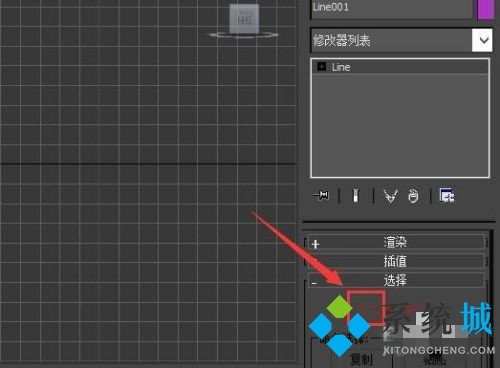Click the modifier list dropdown arrow
500x368 pixels.
(482, 40)
